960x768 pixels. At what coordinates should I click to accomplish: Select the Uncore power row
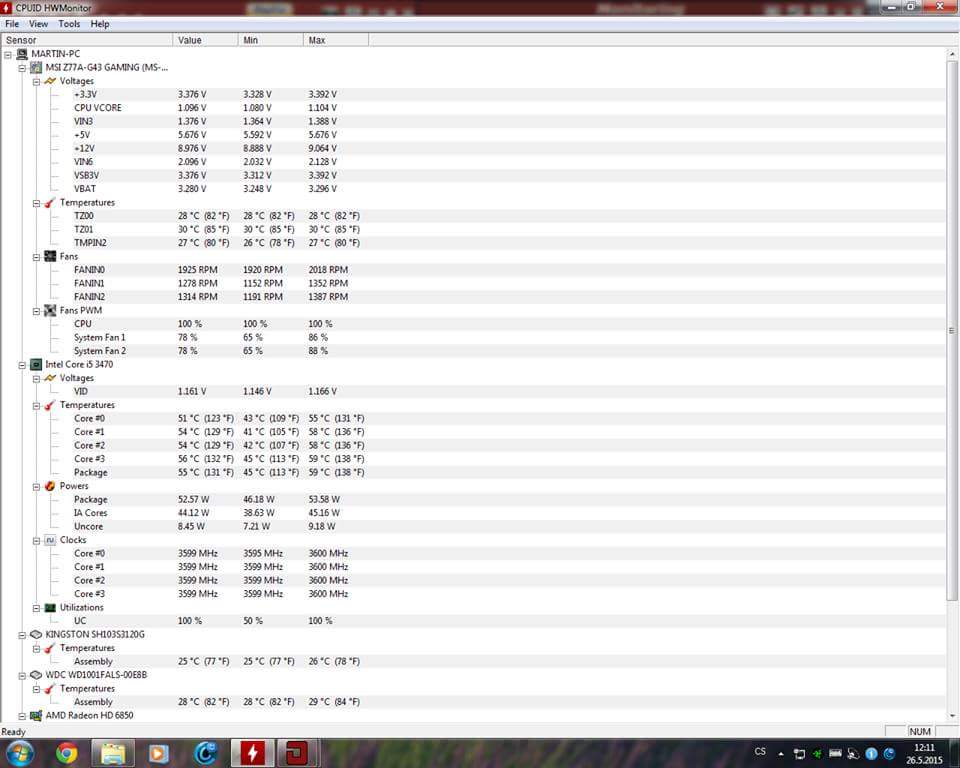pos(473,527)
